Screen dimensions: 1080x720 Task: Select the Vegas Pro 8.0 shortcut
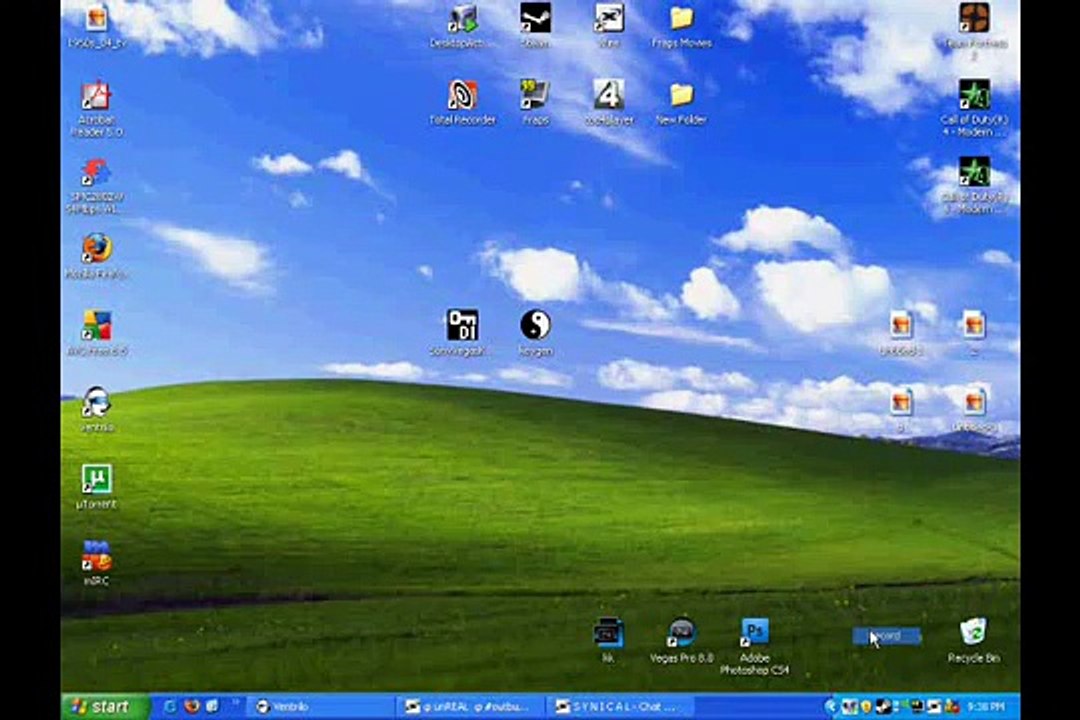(x=681, y=640)
